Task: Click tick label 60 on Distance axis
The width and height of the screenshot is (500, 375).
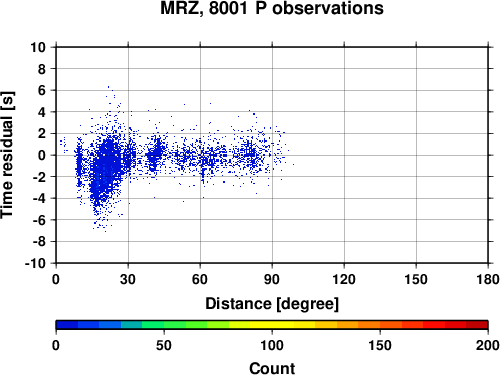Action: (x=200, y=279)
